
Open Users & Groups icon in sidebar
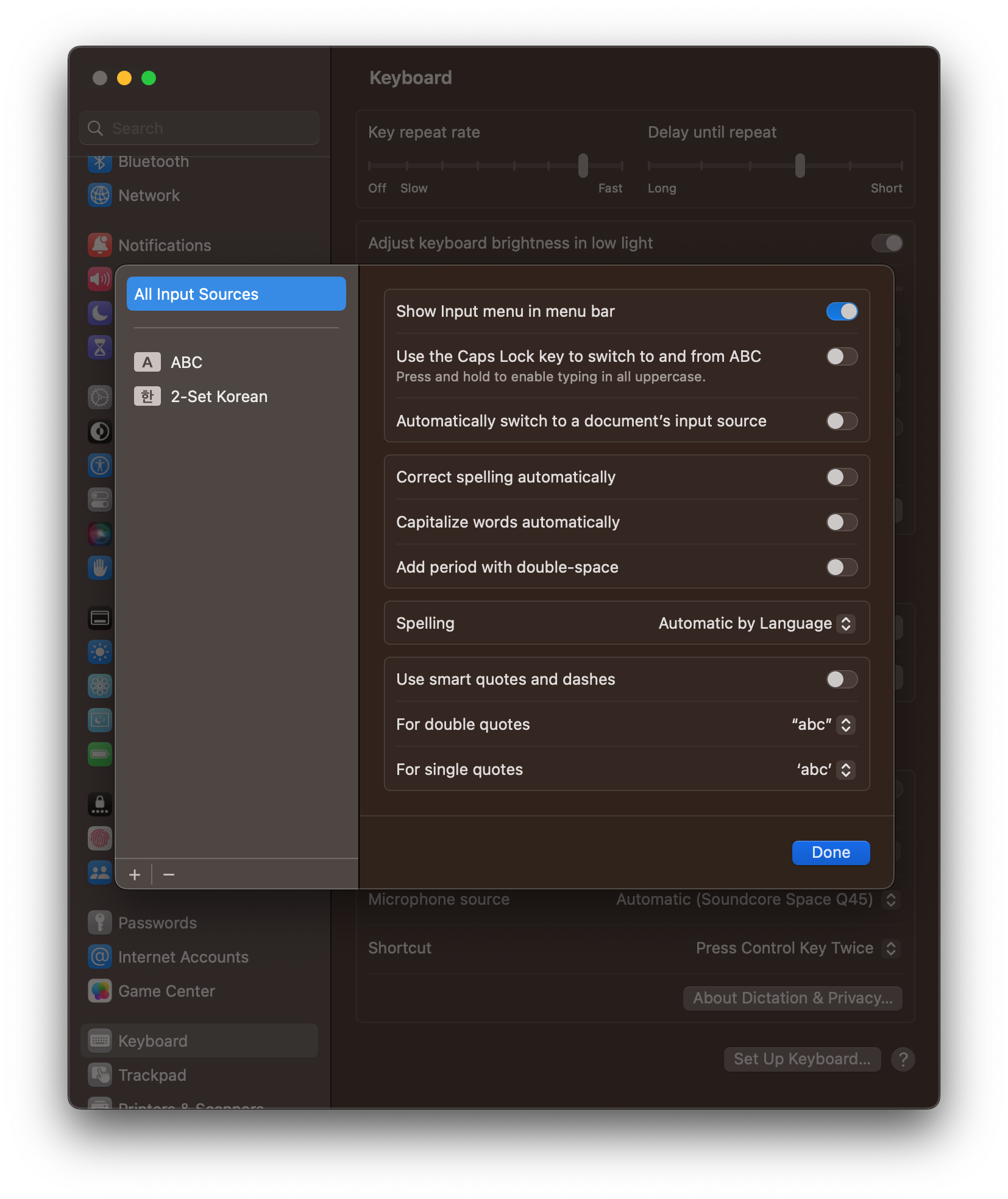100,872
